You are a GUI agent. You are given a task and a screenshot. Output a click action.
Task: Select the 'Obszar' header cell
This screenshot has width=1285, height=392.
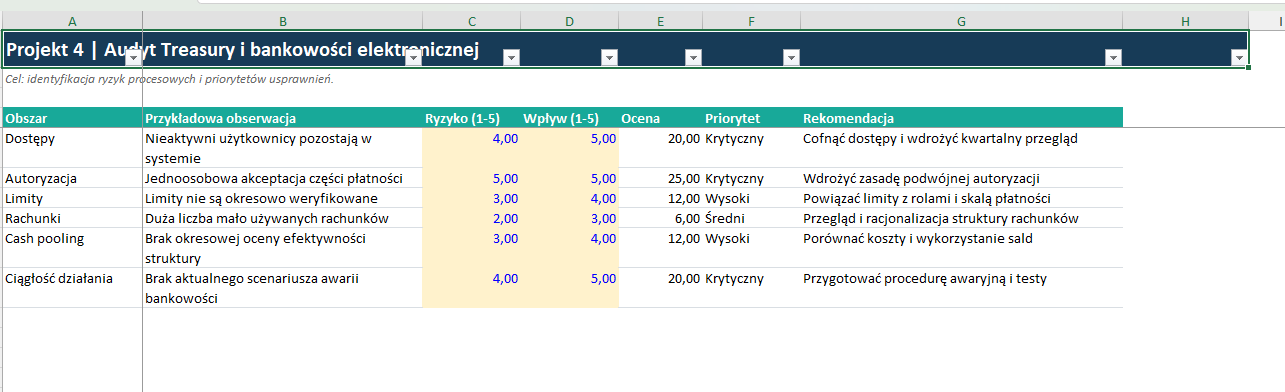click(72, 118)
